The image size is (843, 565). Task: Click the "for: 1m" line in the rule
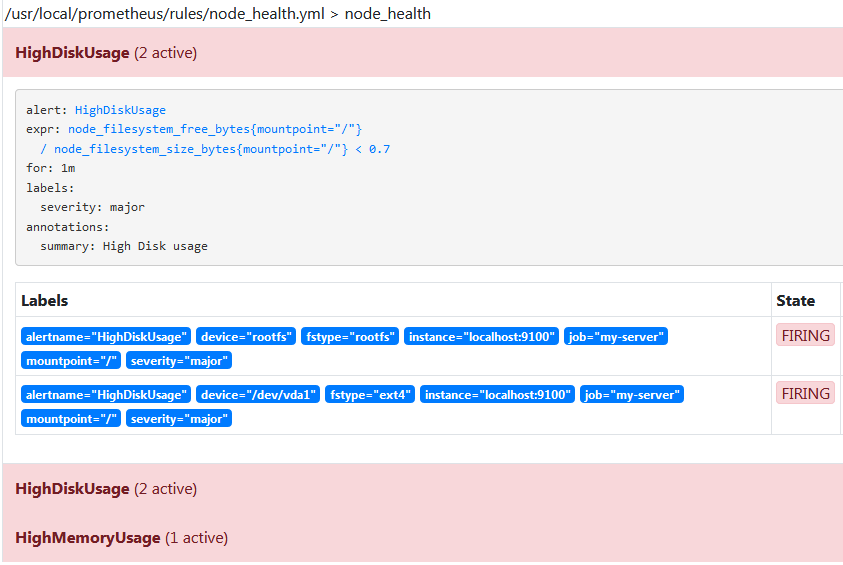tap(51, 168)
